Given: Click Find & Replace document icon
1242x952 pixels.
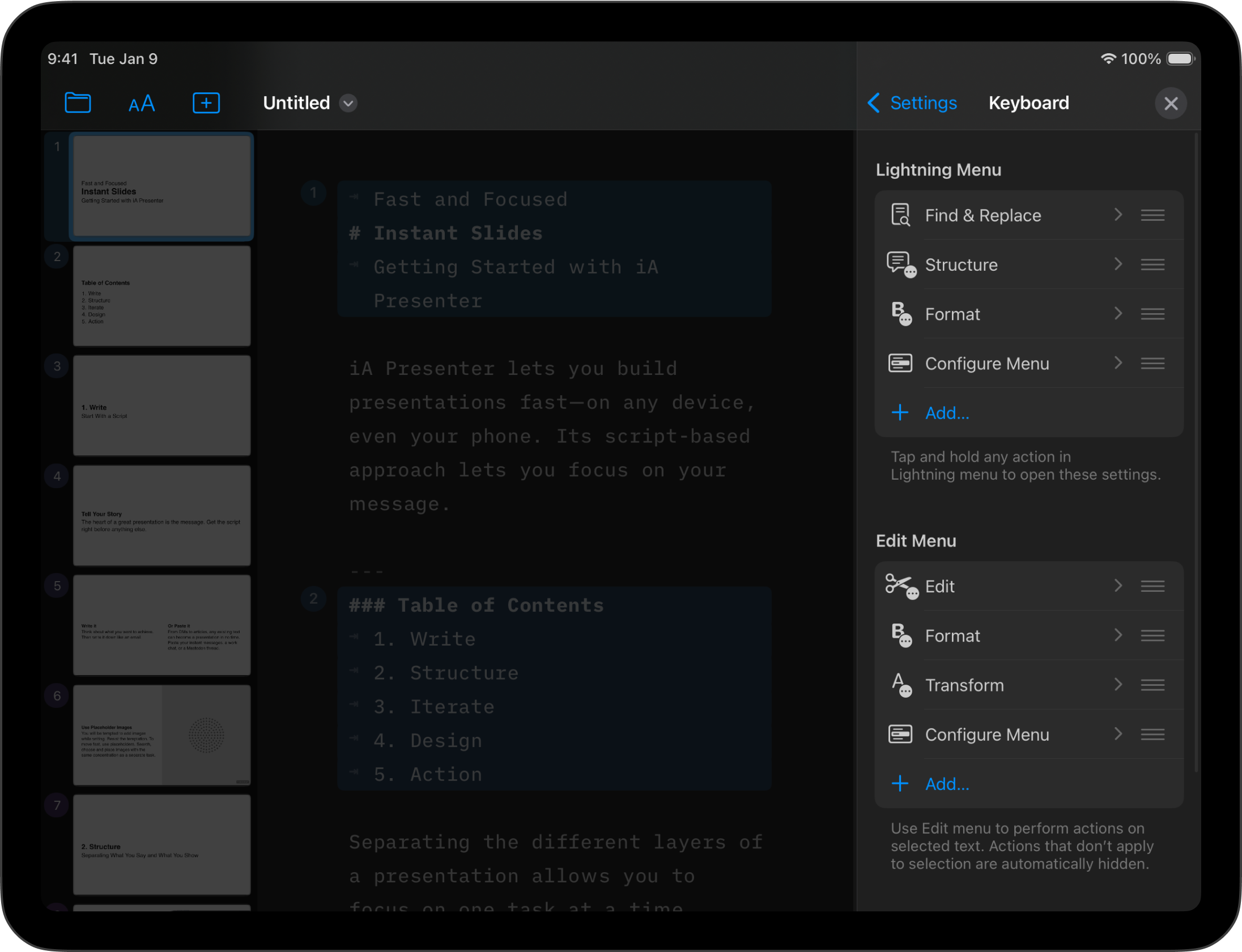Looking at the screenshot, I should [x=900, y=215].
